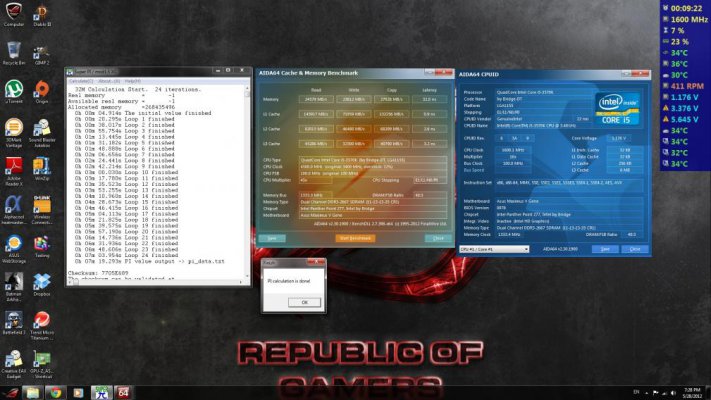The width and height of the screenshot is (711, 400).
Task: Open the Sound Blaster Jukebox shortcut
Action: click(x=42, y=132)
